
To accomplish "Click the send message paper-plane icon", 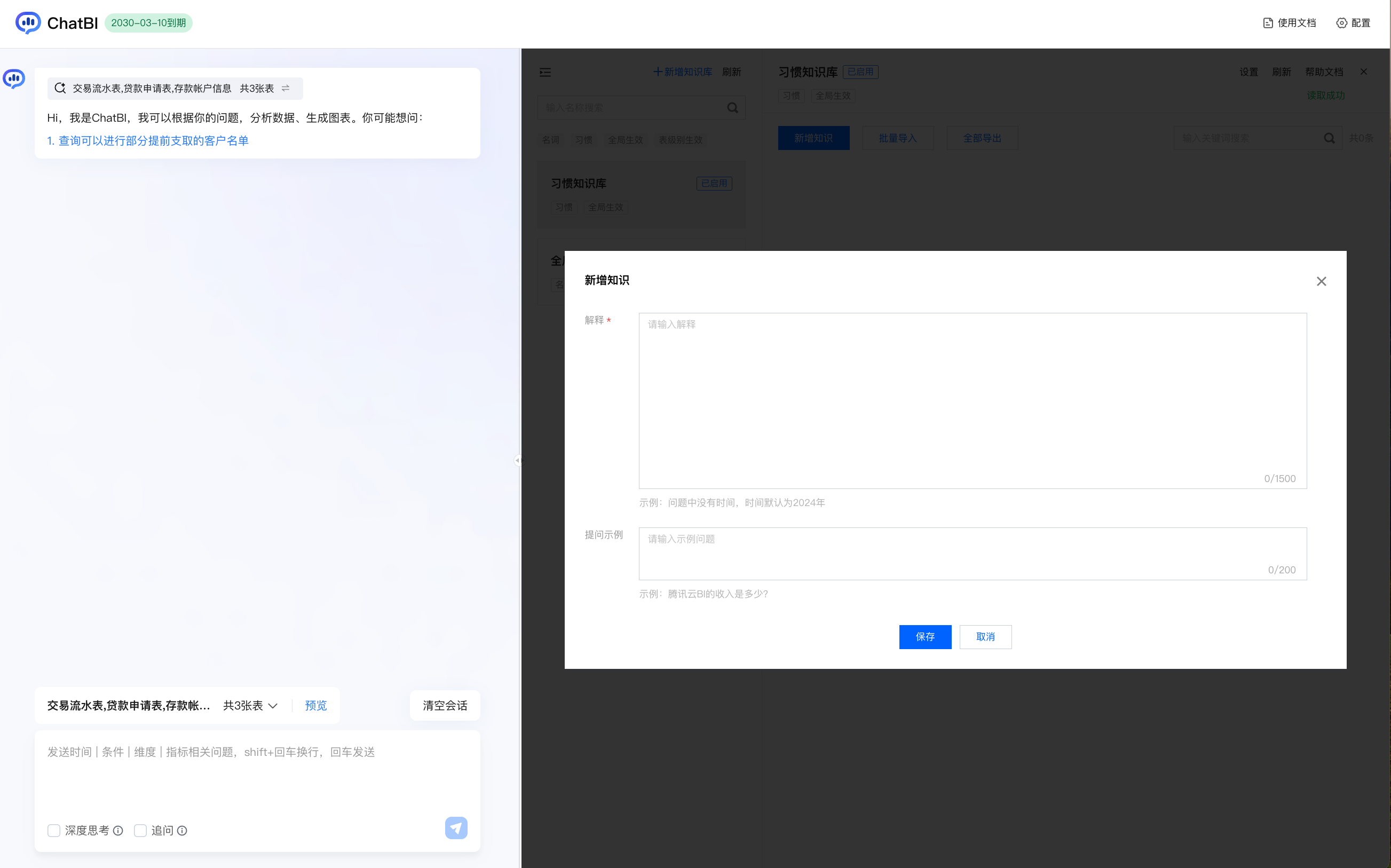I will [456, 828].
